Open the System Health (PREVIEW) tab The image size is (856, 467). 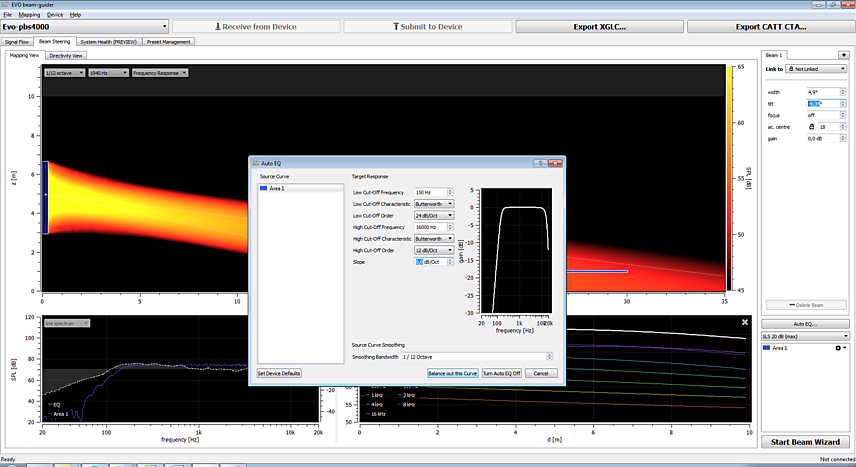[109, 42]
